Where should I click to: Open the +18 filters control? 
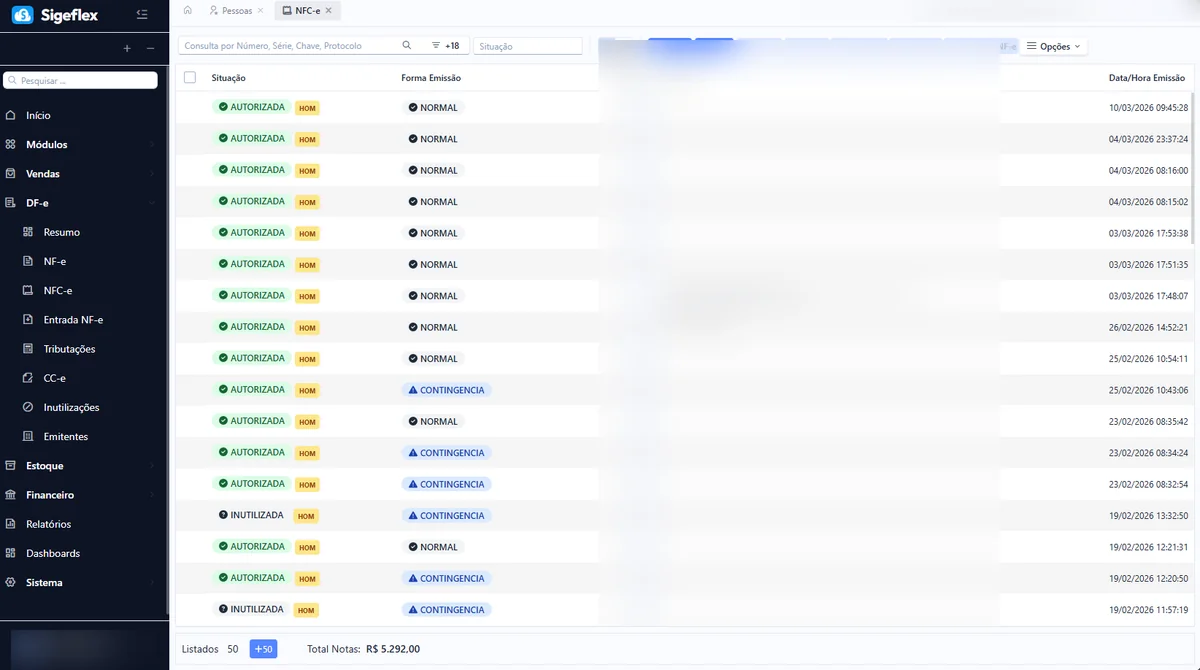[446, 45]
